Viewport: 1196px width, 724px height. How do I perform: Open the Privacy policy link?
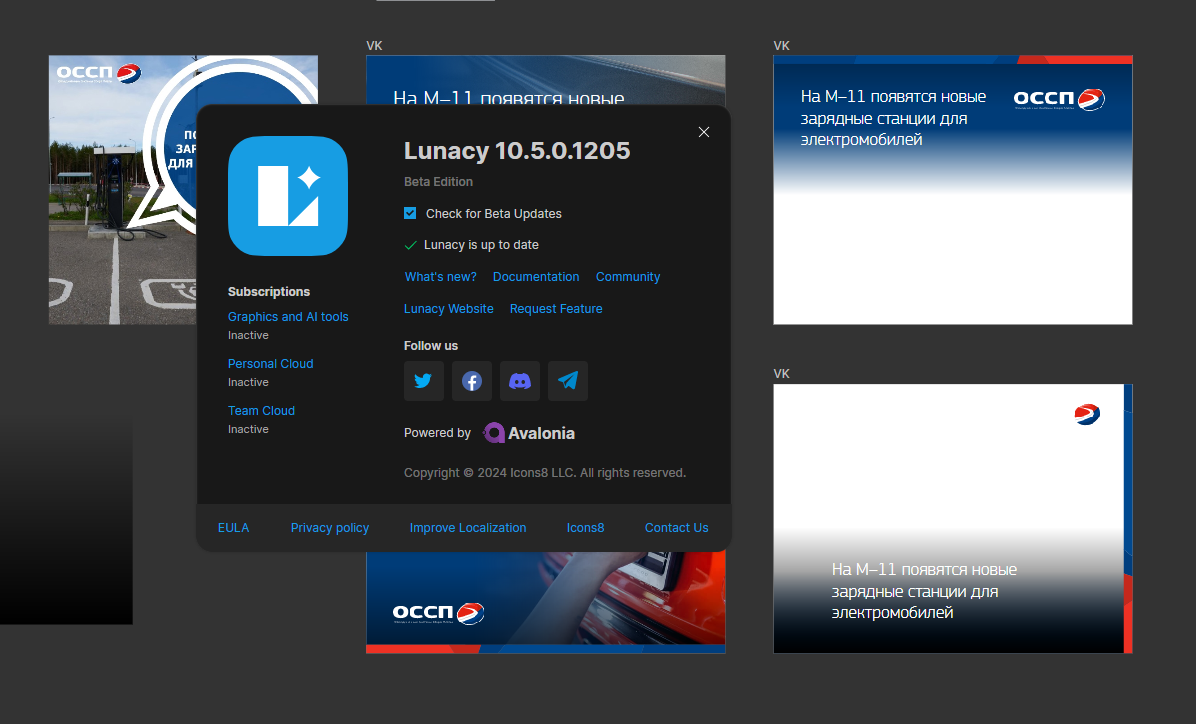pyautogui.click(x=330, y=528)
